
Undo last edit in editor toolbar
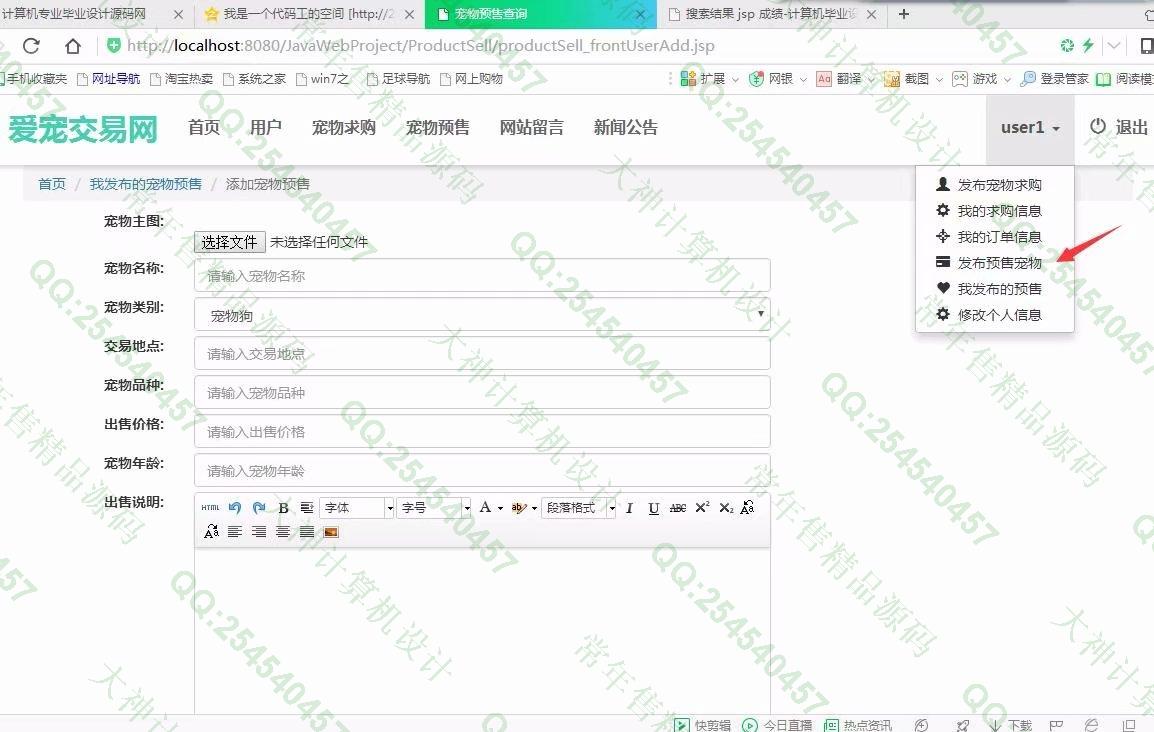click(235, 508)
